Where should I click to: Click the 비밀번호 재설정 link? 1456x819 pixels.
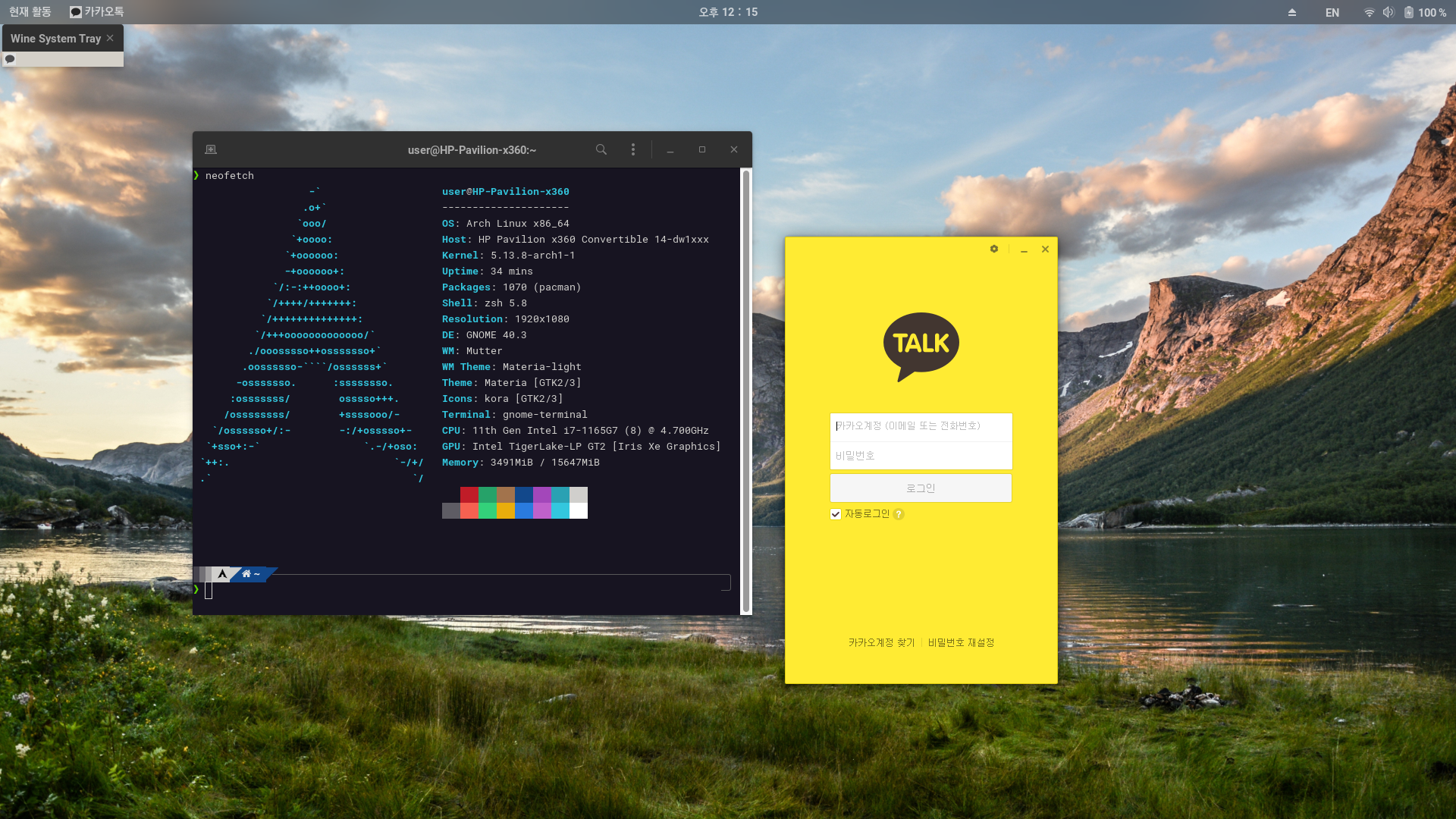(x=961, y=642)
